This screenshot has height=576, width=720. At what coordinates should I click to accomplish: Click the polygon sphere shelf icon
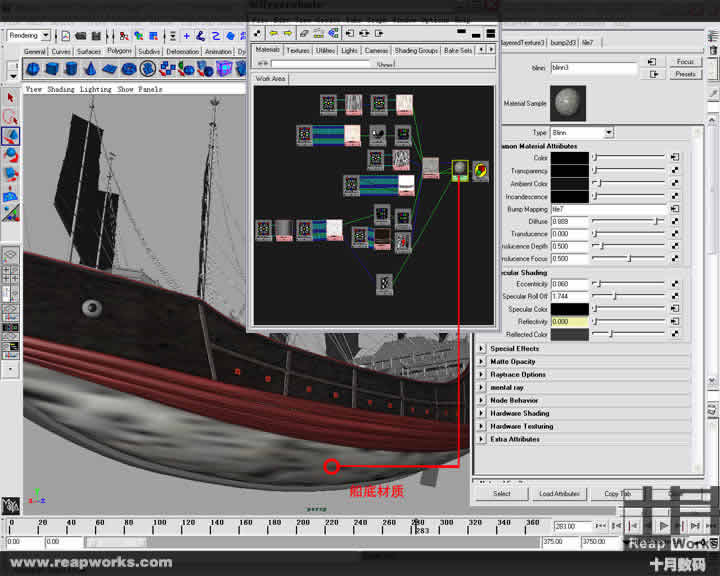pos(34,69)
